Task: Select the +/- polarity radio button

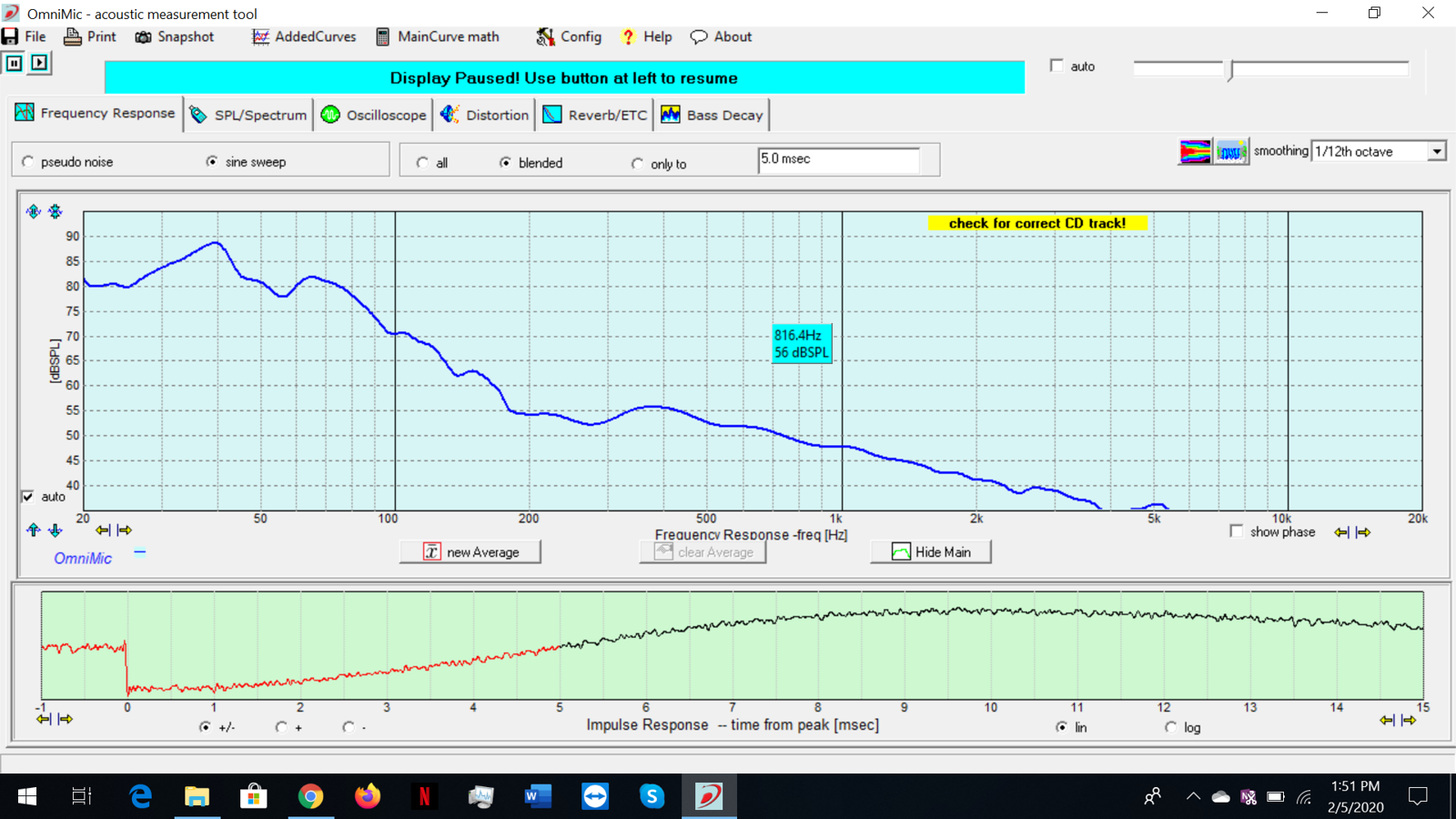Action: [205, 727]
